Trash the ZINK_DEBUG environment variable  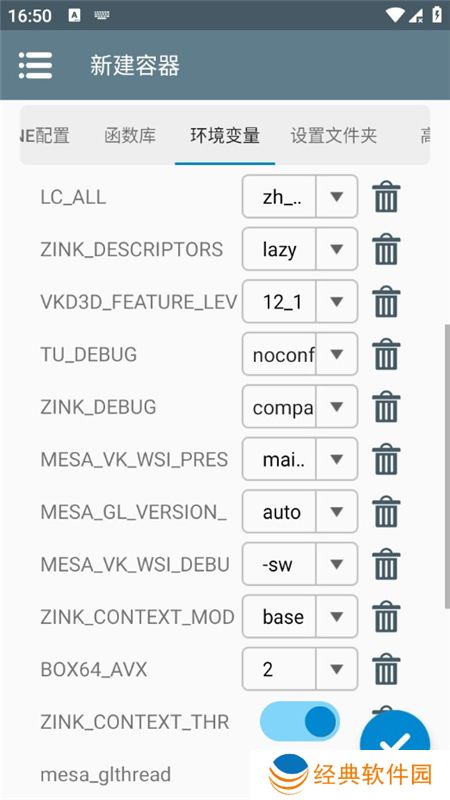pos(386,407)
